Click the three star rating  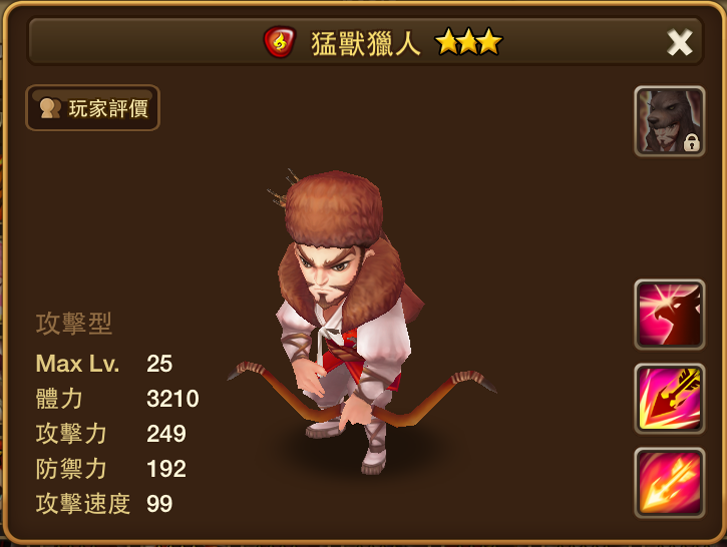pyautogui.click(x=469, y=42)
